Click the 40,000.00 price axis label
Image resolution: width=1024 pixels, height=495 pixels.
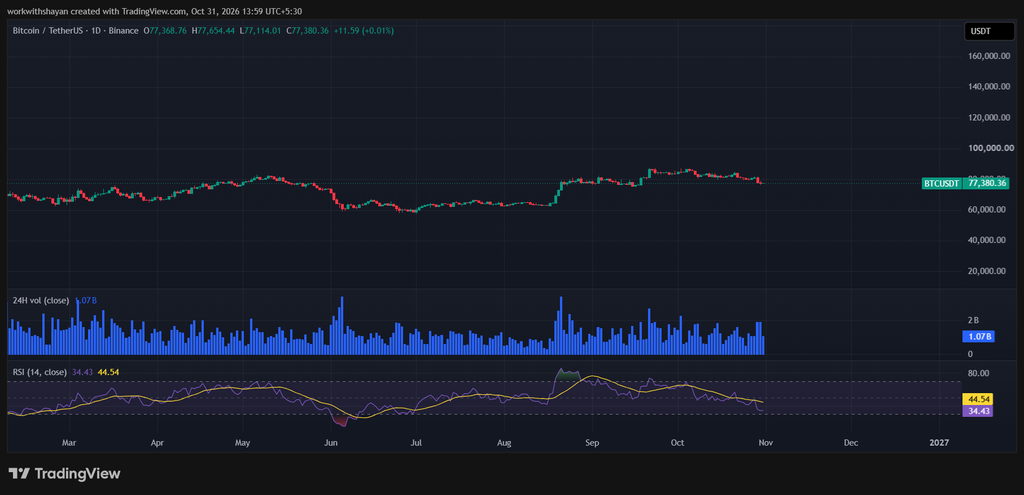click(x=986, y=240)
